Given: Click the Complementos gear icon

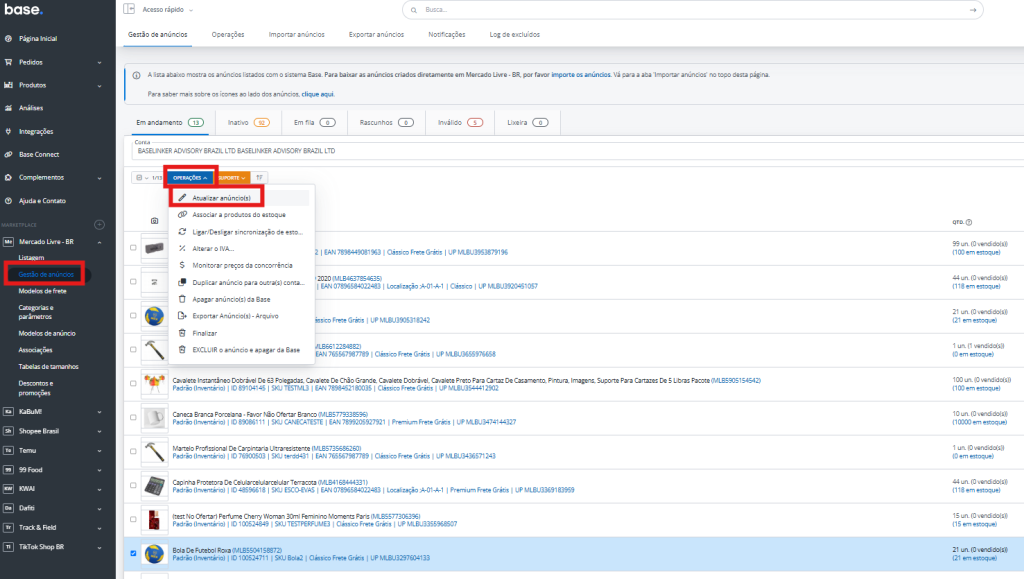Looking at the screenshot, I should coord(8,178).
